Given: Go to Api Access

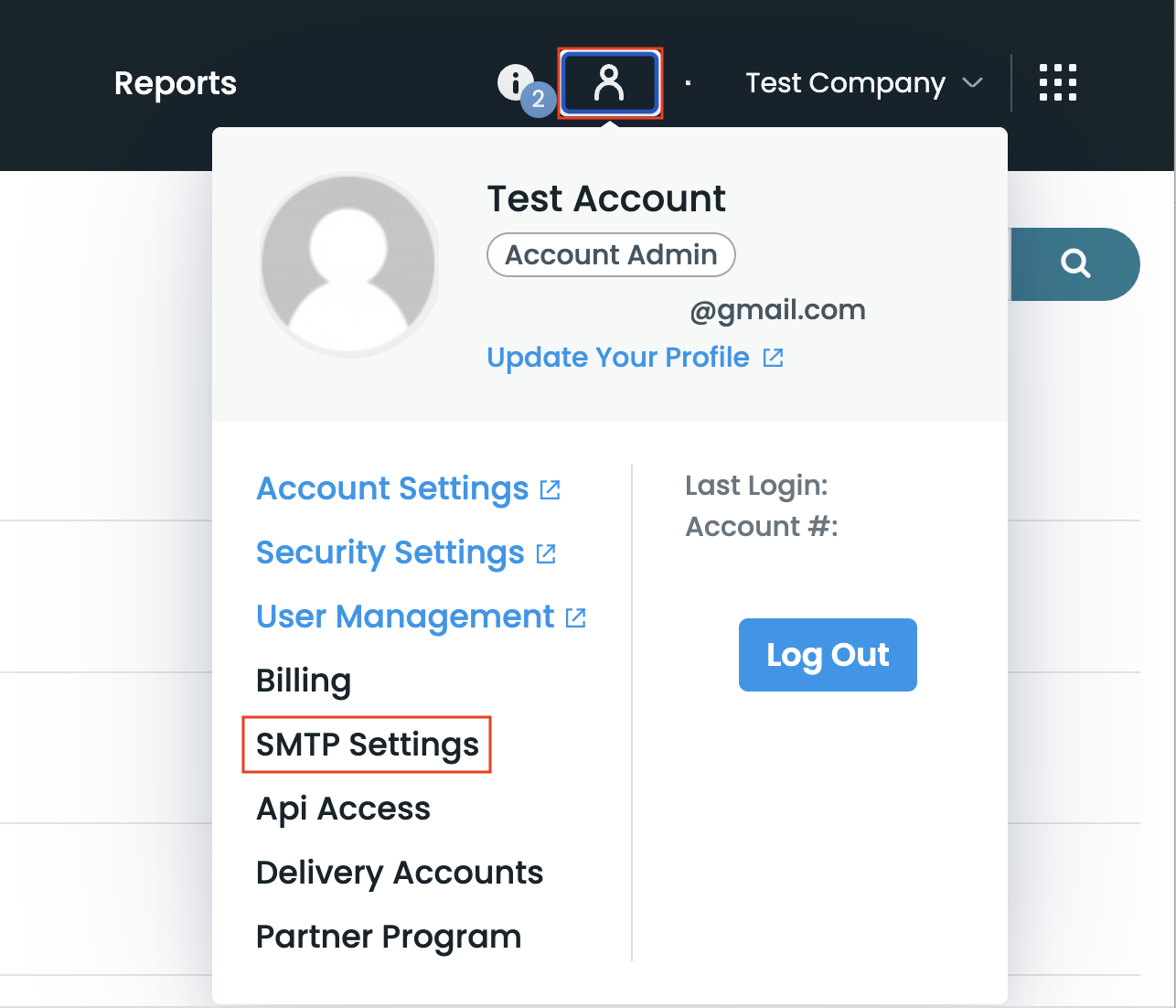Looking at the screenshot, I should coord(343,809).
